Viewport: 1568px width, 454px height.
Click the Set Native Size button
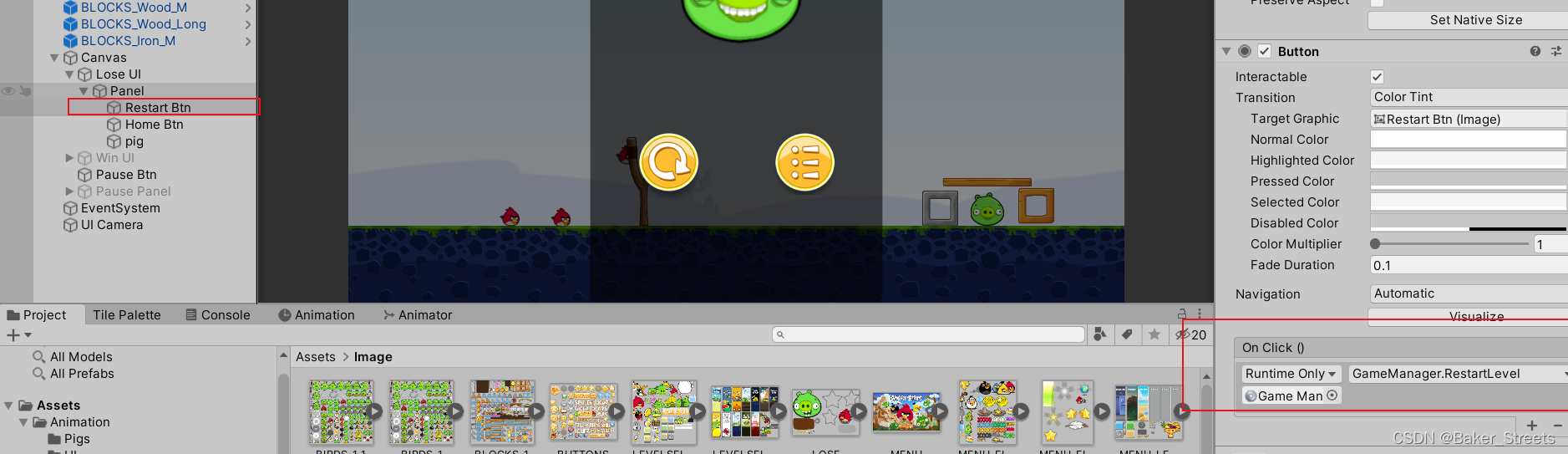1468,20
